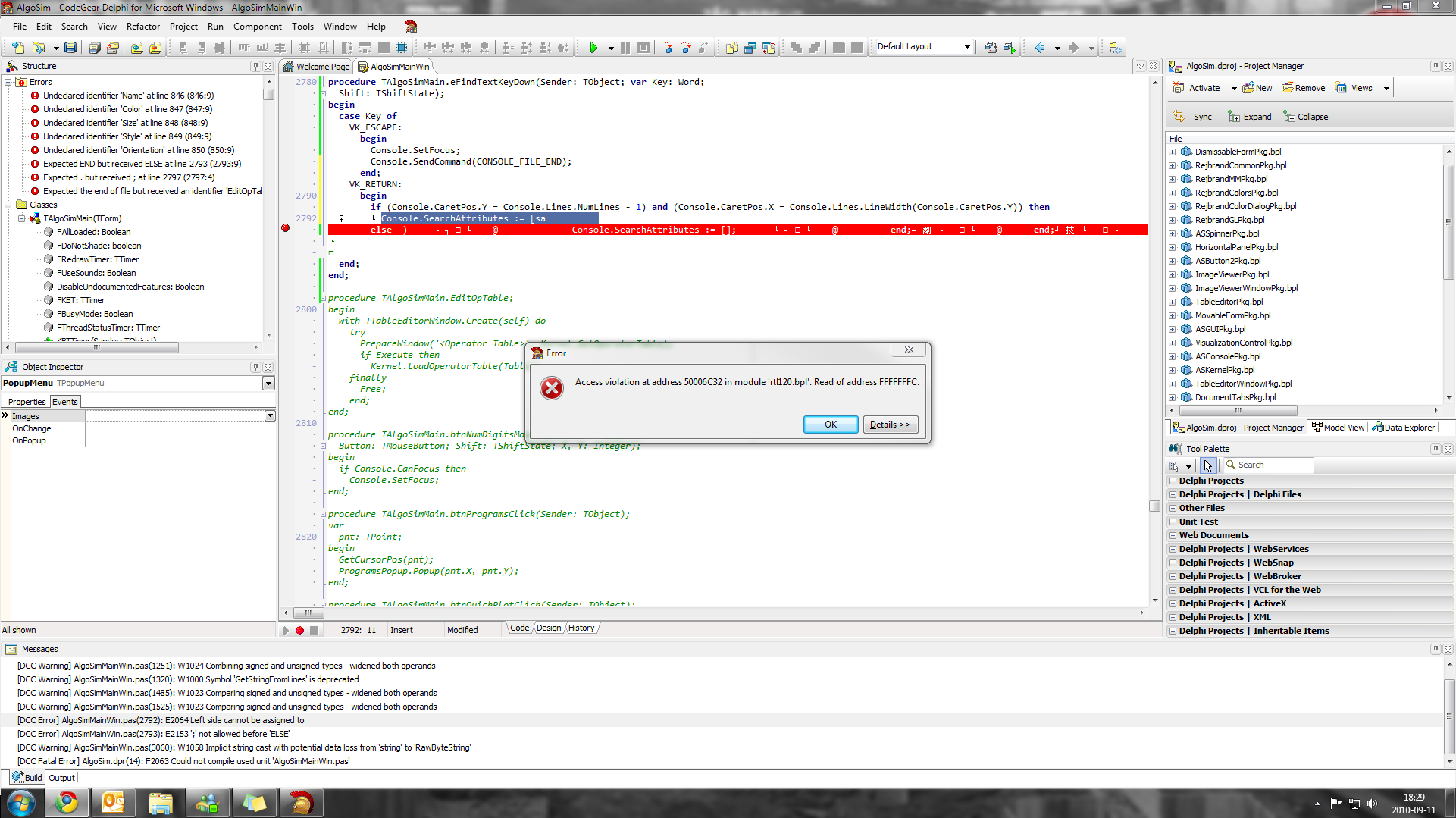Click OK in the Error dialog

(x=831, y=425)
